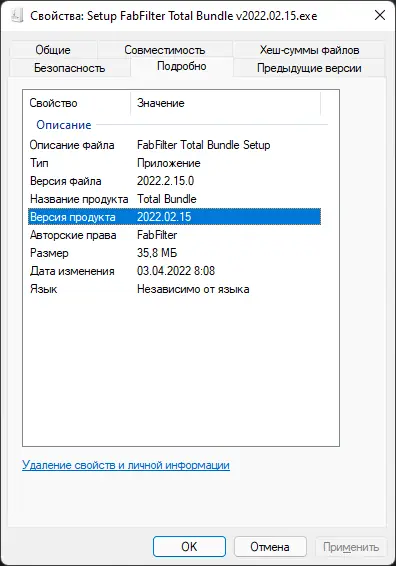This screenshot has height=566, width=396.
Task: Select the Размер property label
Action: (x=49, y=253)
